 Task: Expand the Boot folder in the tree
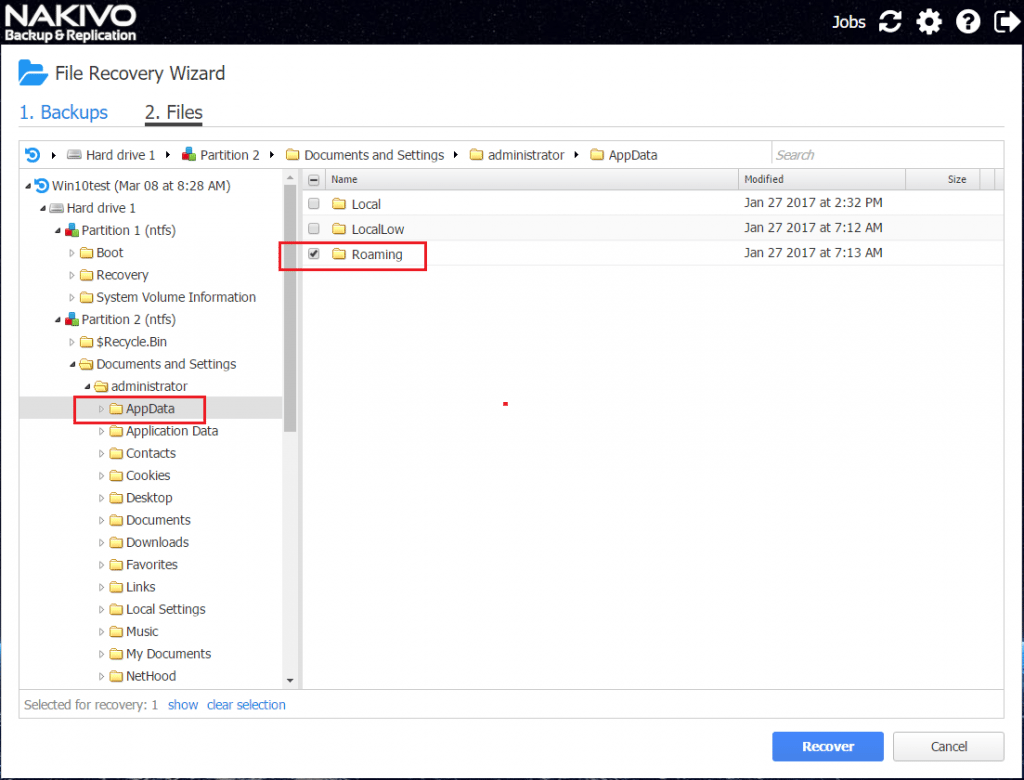(71, 253)
